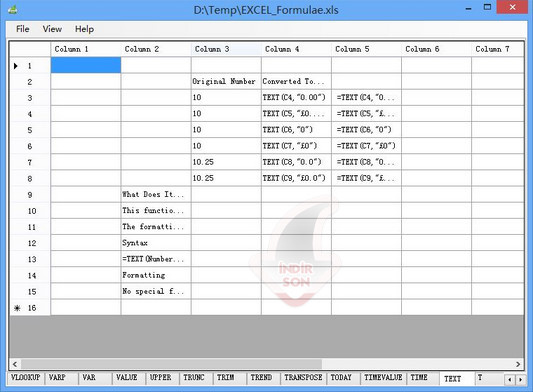Click the horizontal scrollbar thumb
Screen dimensions: 533x392
pos(171,364)
